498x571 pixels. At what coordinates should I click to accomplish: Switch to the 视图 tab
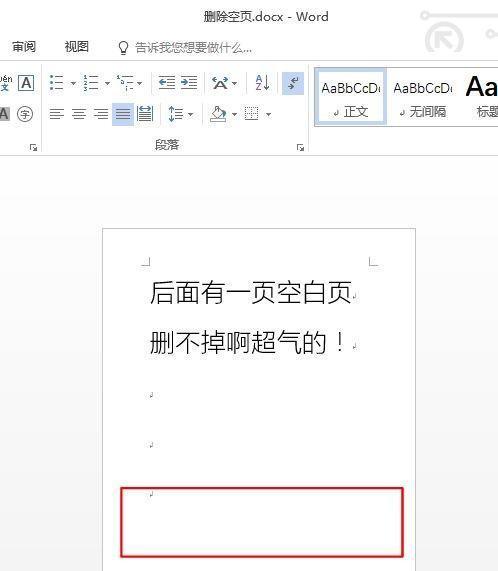click(x=76, y=47)
